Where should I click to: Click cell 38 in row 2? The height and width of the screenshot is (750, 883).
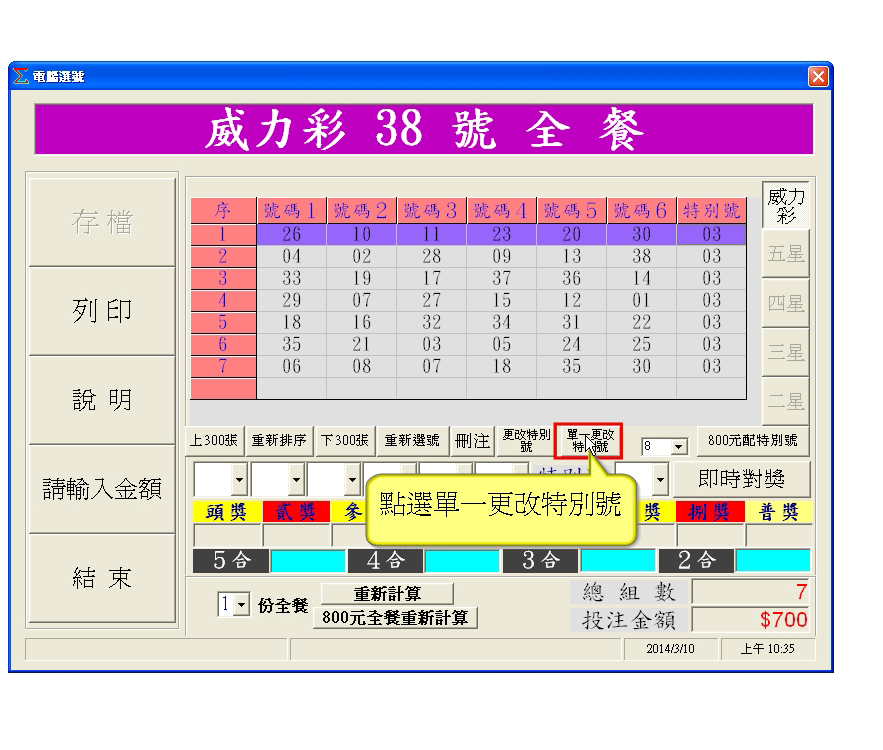pyautogui.click(x=641, y=256)
